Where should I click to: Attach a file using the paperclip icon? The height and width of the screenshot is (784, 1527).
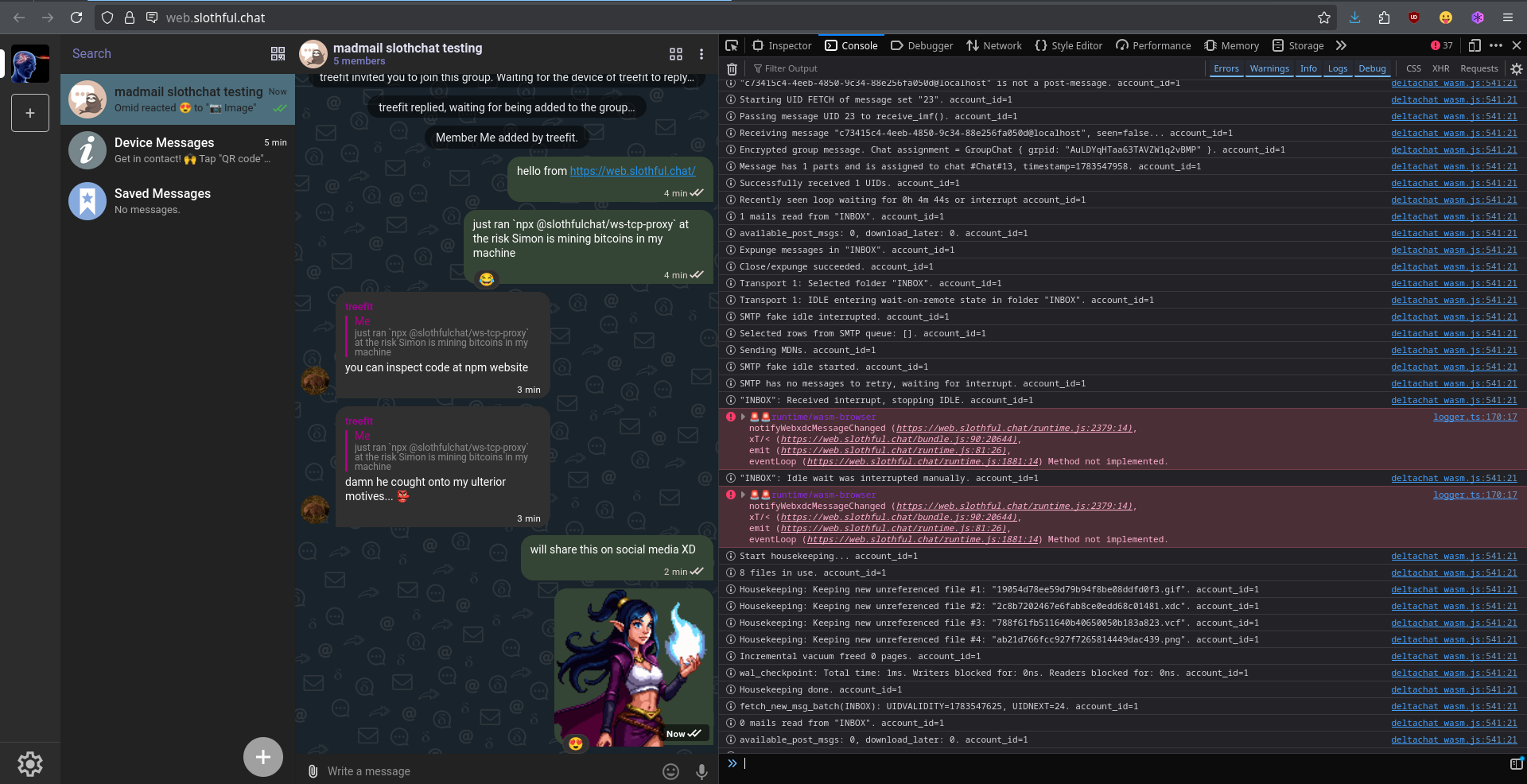pyautogui.click(x=313, y=771)
